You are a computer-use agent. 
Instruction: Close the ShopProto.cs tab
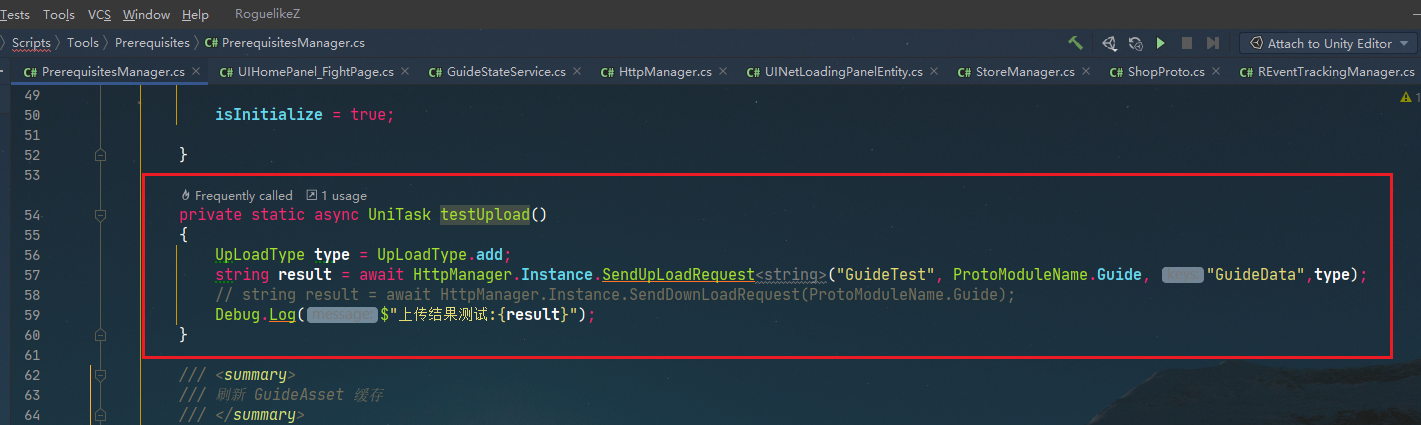coord(1217,71)
